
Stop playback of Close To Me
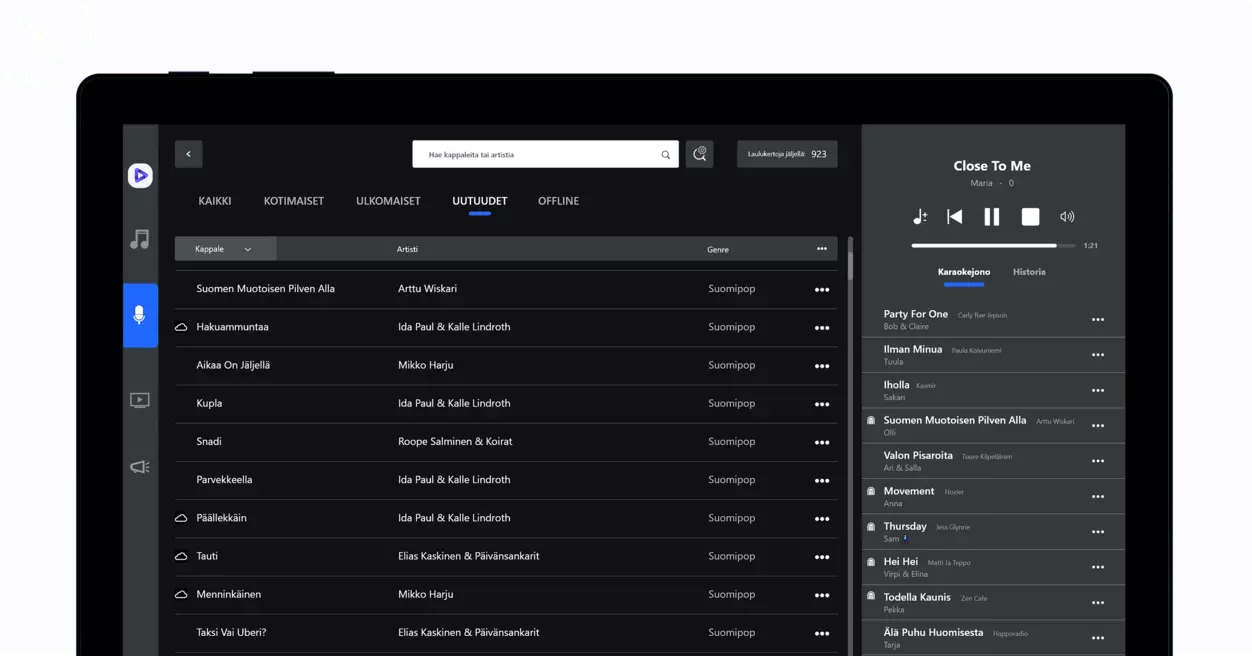click(1030, 217)
